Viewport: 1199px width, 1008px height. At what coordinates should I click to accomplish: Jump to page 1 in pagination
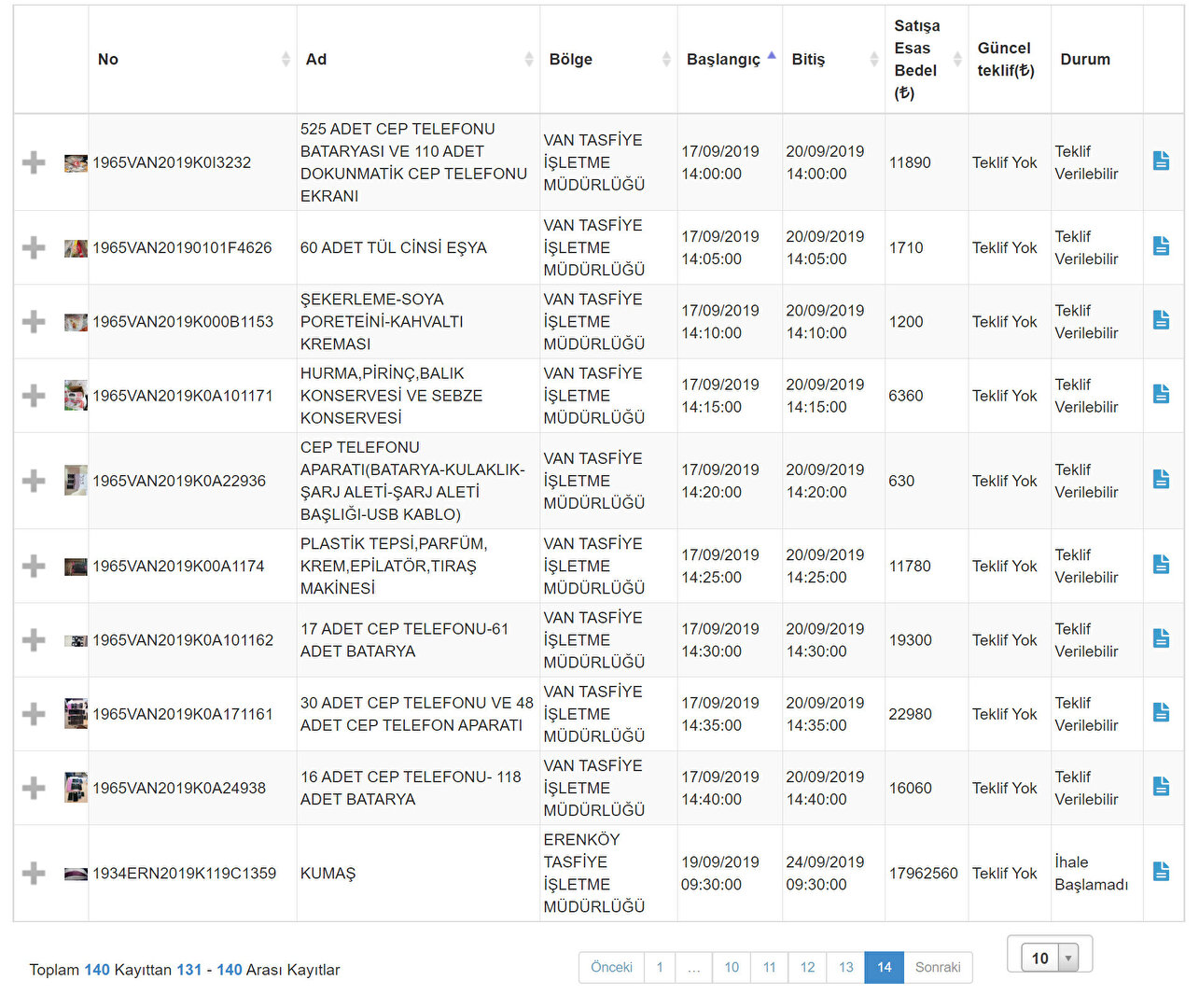click(660, 967)
